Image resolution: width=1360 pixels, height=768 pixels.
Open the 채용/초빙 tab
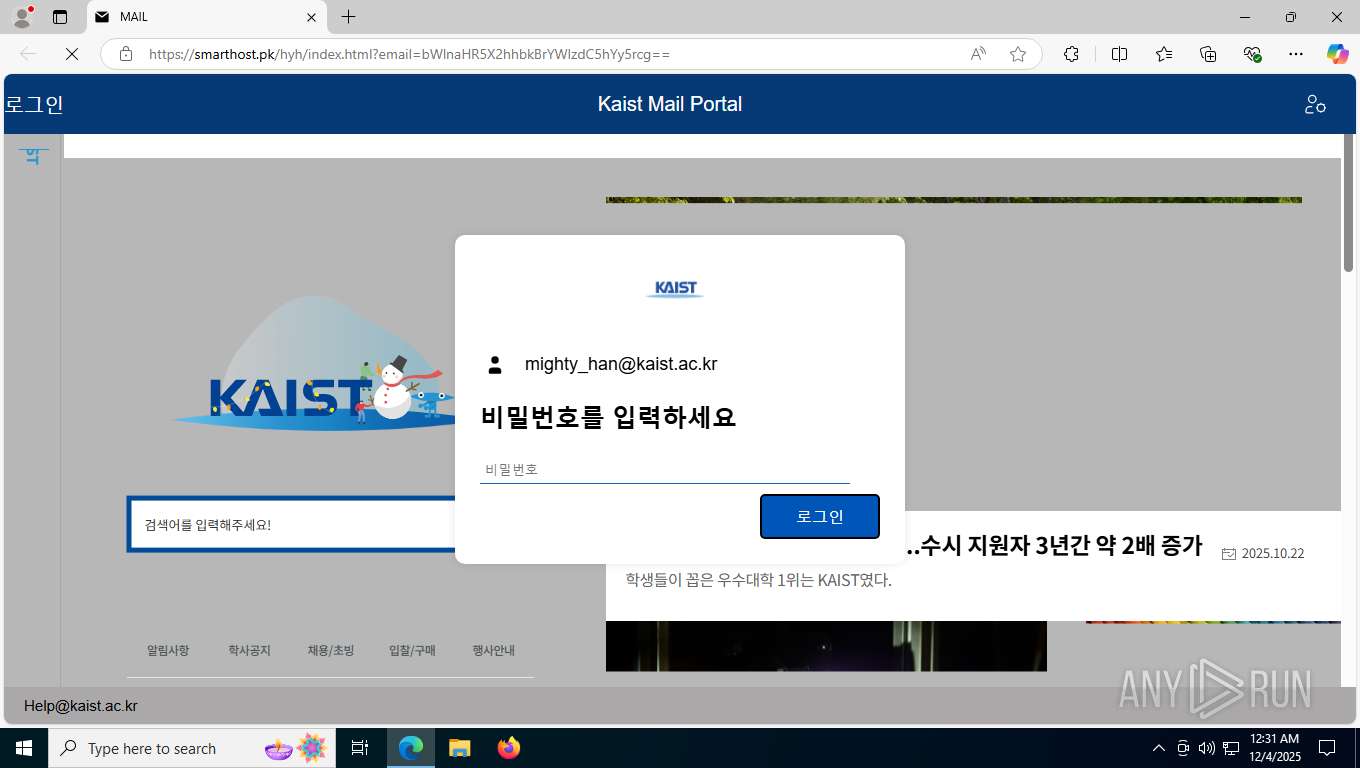331,650
